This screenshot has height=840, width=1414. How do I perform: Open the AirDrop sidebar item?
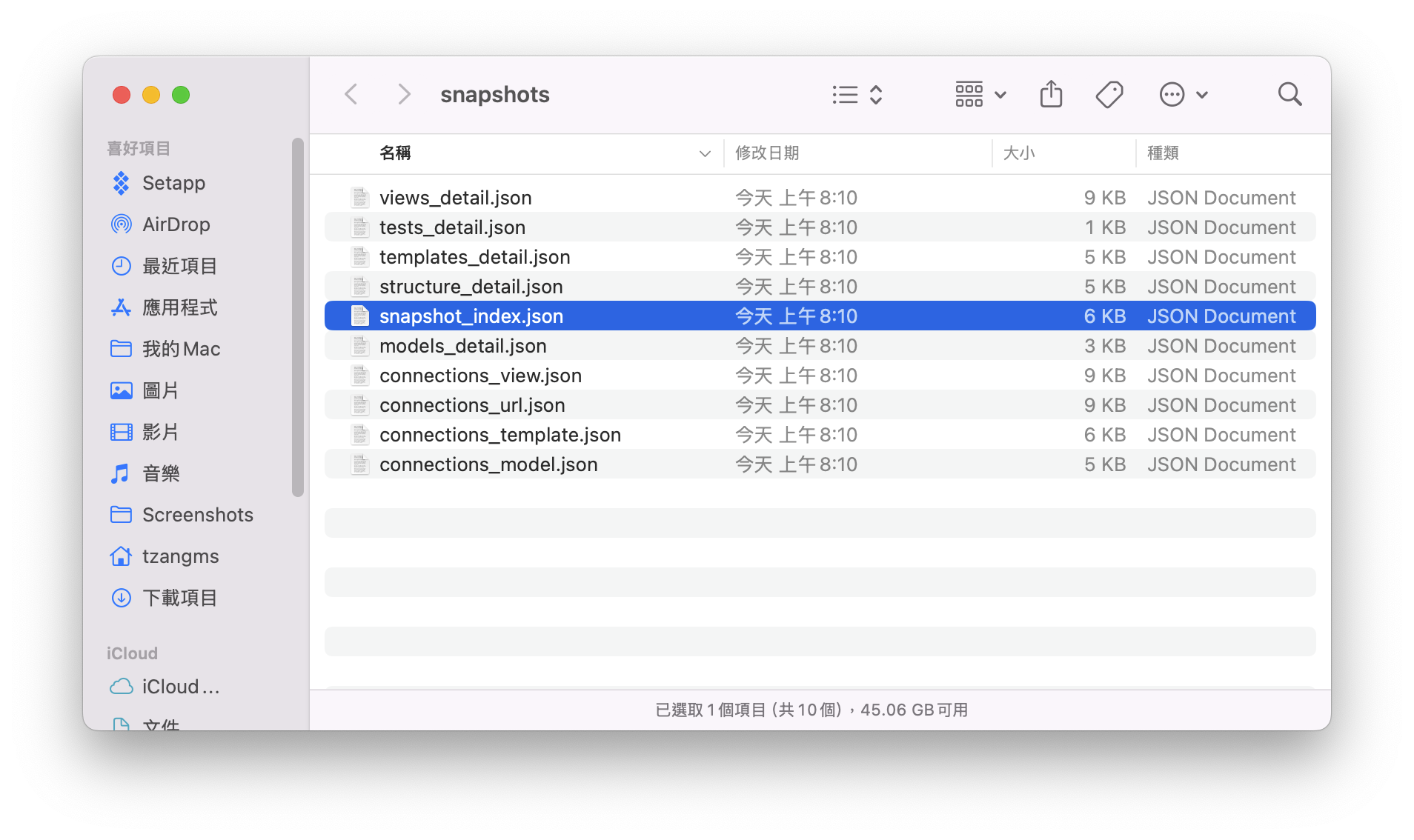click(176, 224)
